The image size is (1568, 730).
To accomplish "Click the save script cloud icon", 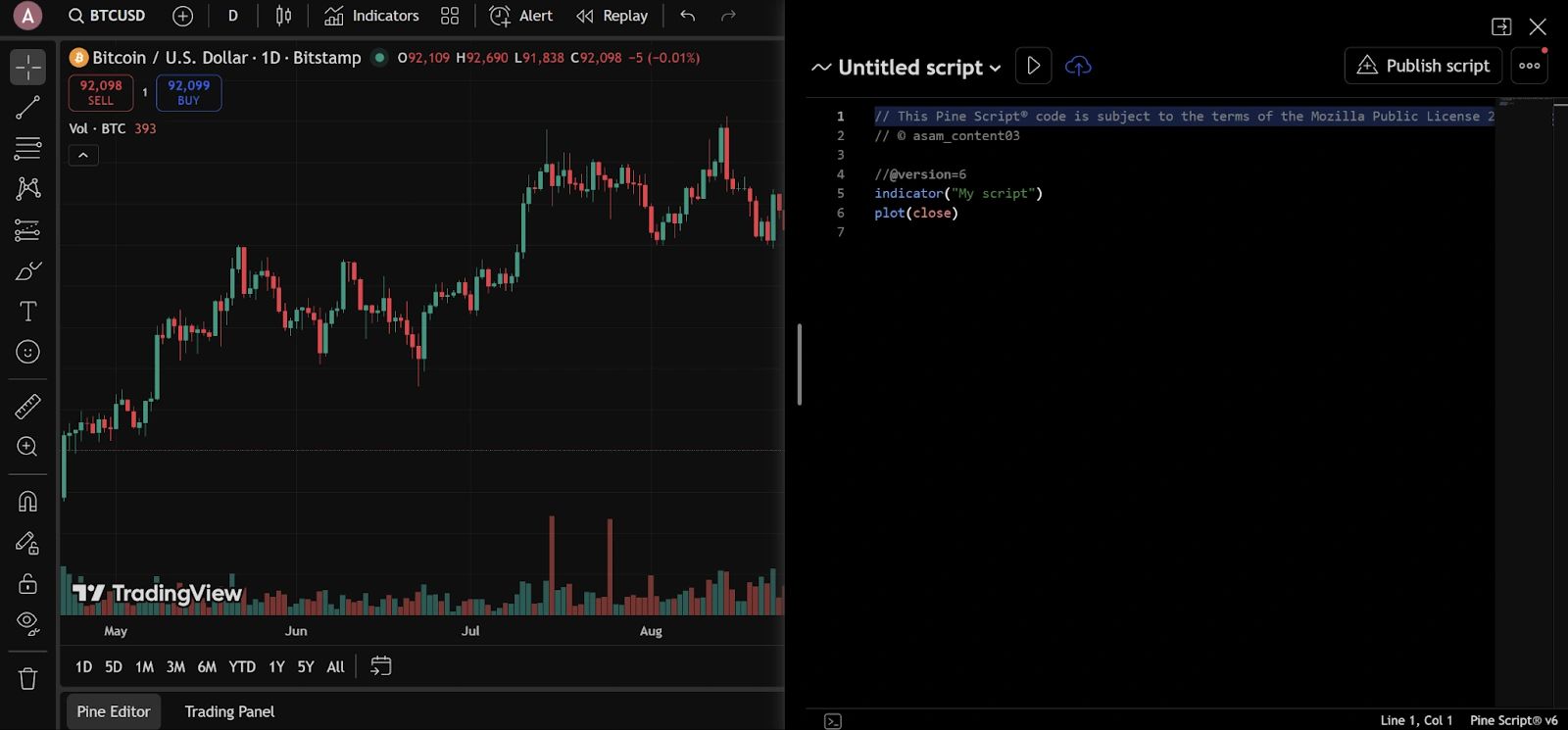I will 1078,66.
